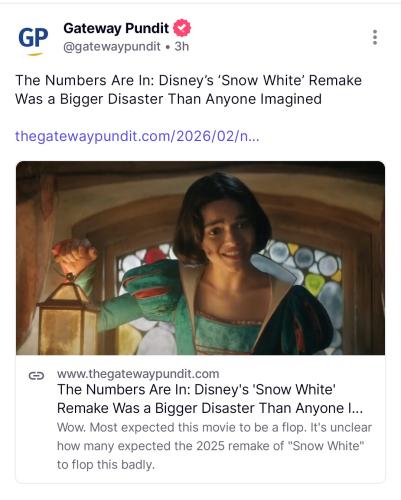401x500 pixels.
Task: Open the three-dot post options menu
Action: point(375,37)
